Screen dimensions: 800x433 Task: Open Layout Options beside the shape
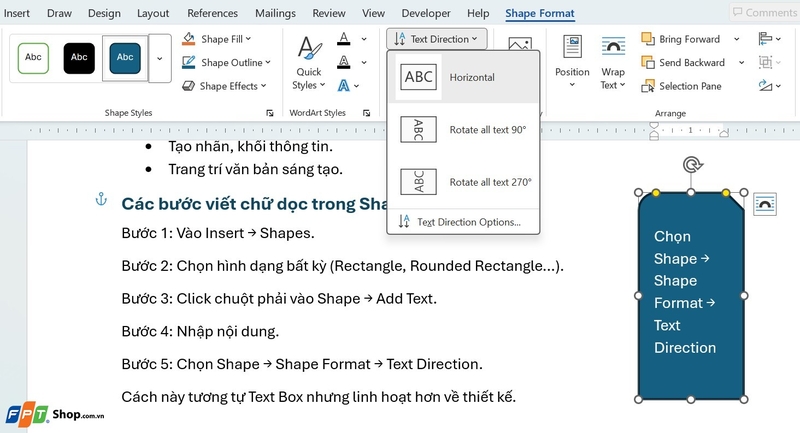click(x=764, y=204)
